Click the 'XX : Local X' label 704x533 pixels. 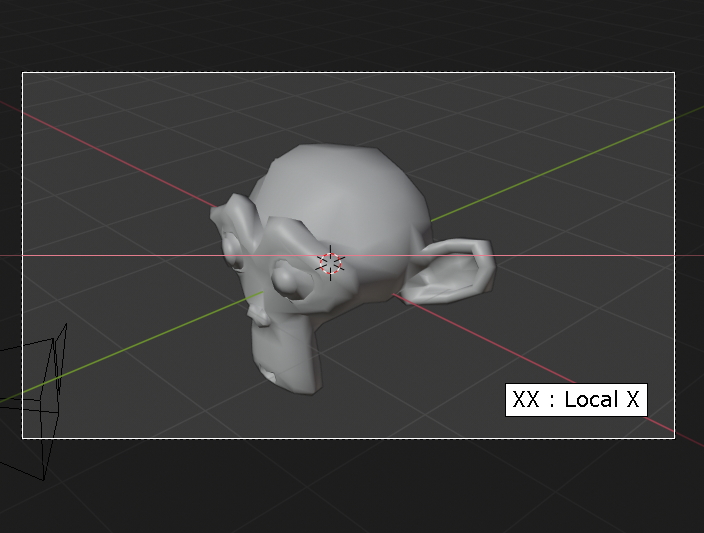coord(576,400)
